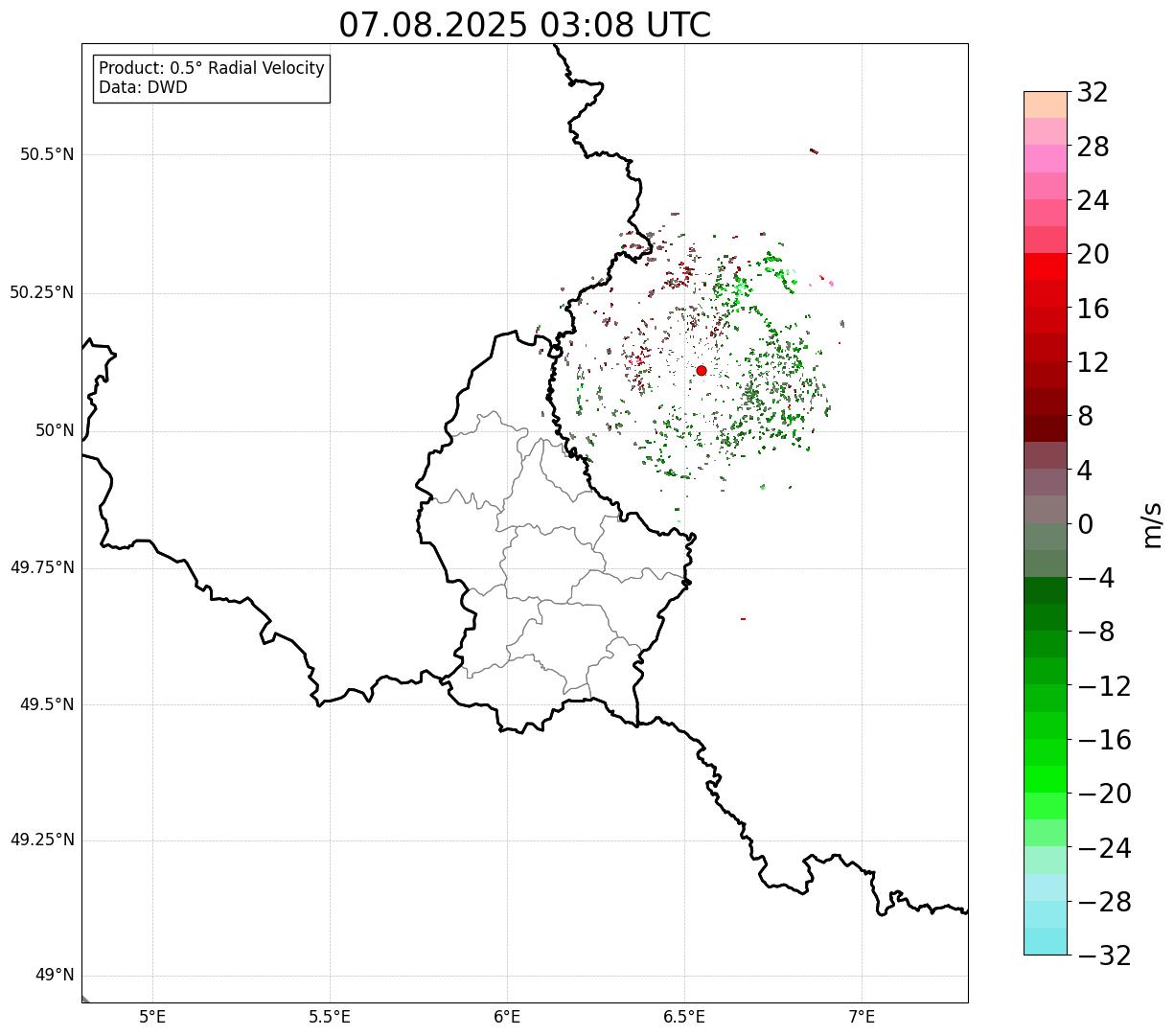1174x1036 pixels.
Task: Click the '5°E' longitude label
Action: [152, 1017]
